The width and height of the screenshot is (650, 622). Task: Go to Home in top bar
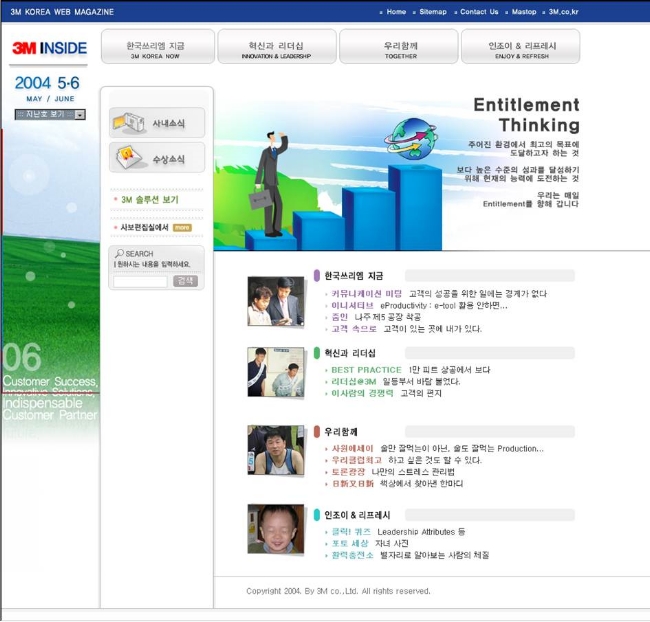(396, 12)
